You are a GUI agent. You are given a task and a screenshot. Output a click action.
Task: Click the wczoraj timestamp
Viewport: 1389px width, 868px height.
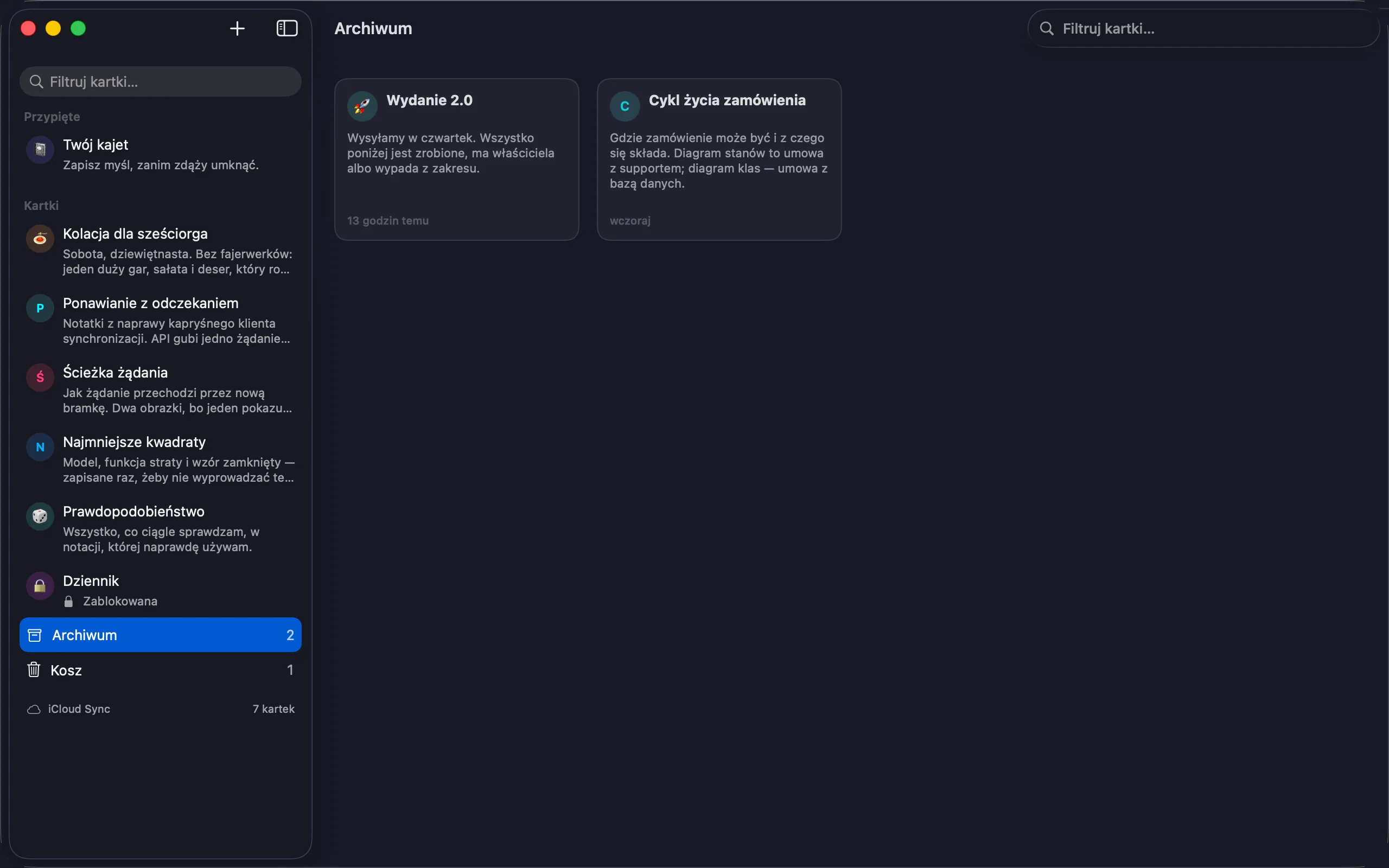pos(630,220)
